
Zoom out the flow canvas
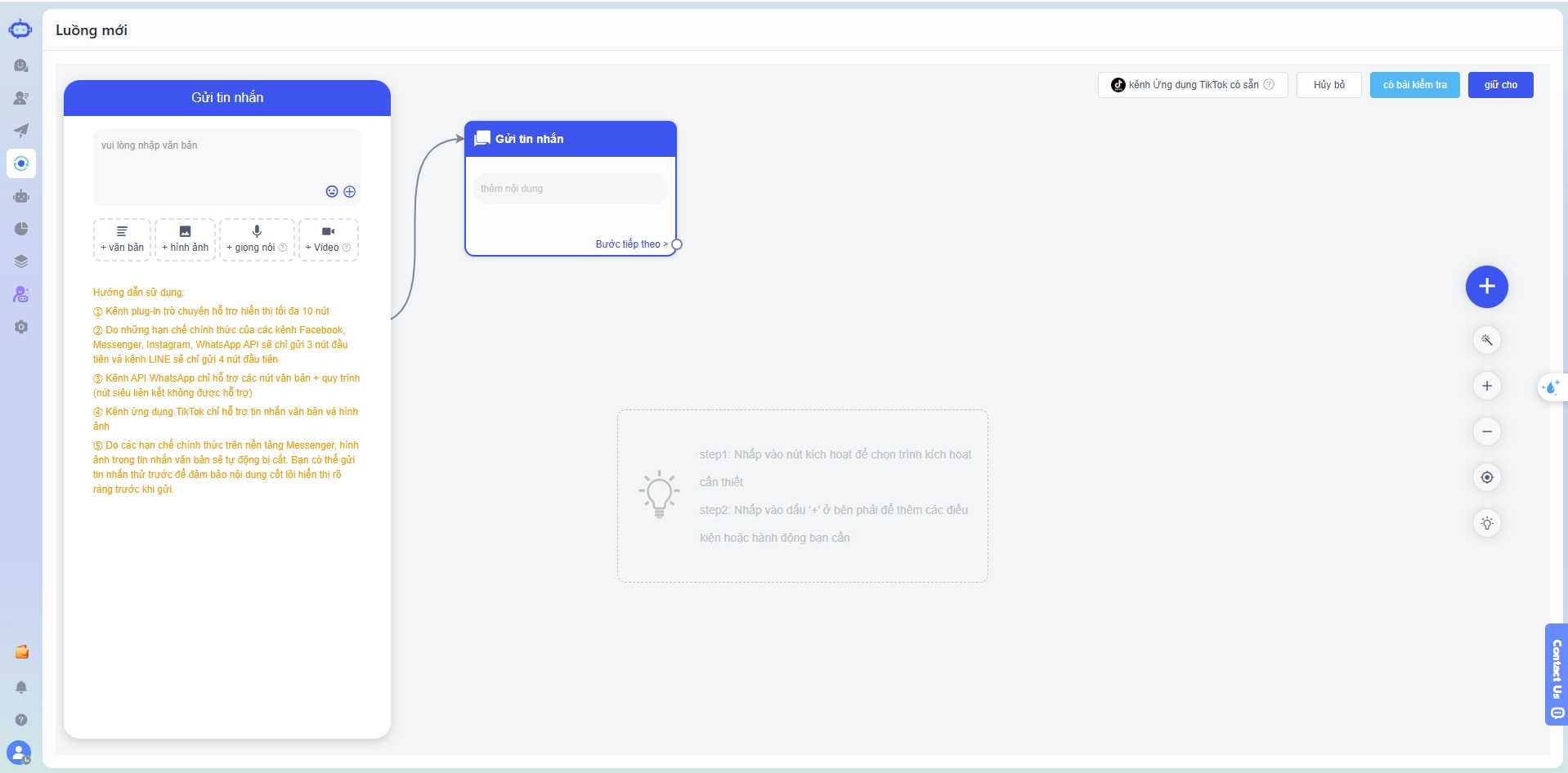(1487, 431)
